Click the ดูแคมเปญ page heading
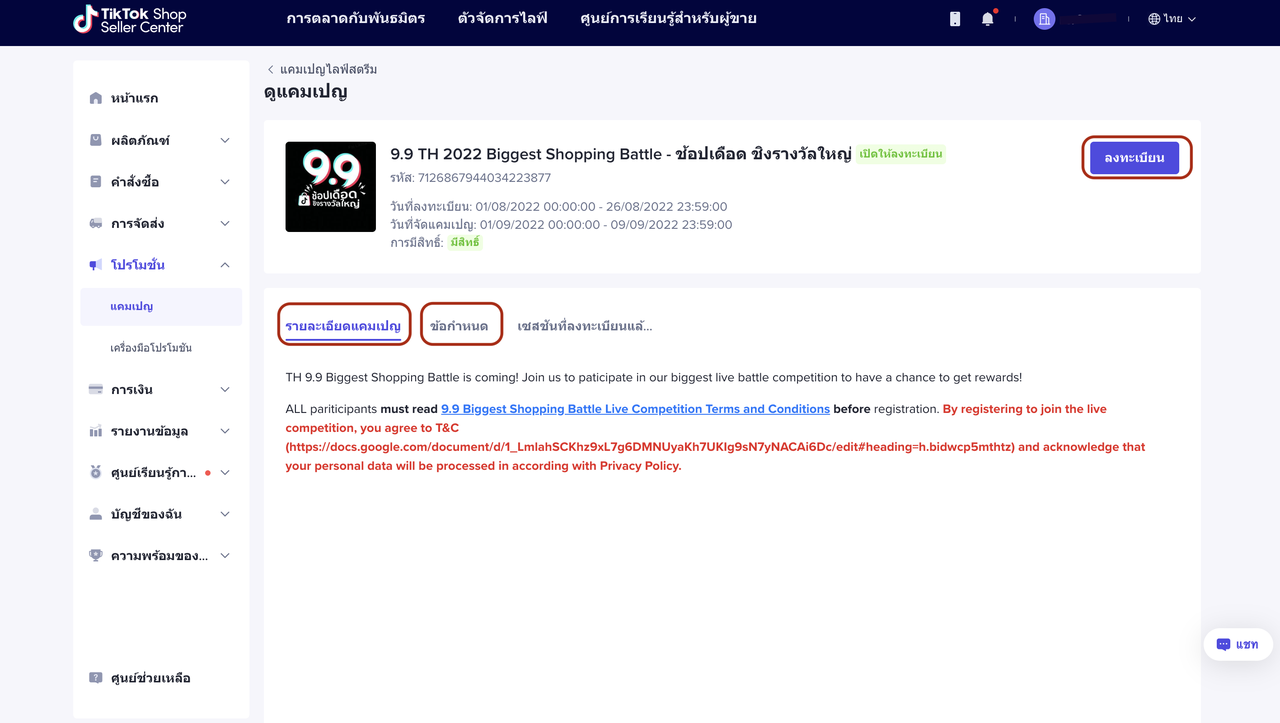Viewport: 1280px width, 723px height. [x=306, y=92]
